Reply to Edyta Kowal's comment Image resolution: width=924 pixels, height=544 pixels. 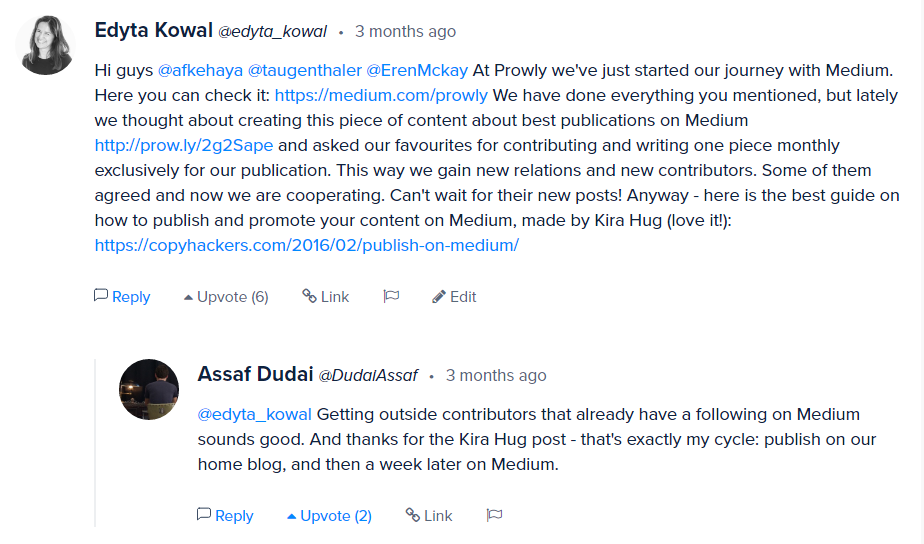122,296
